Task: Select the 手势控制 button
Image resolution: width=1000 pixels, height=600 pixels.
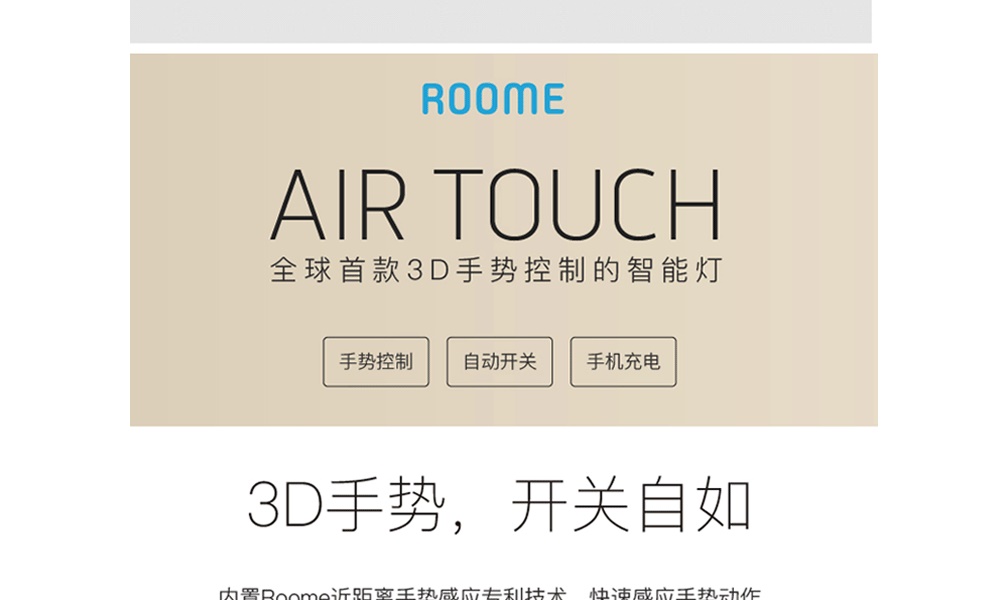Action: tap(376, 362)
